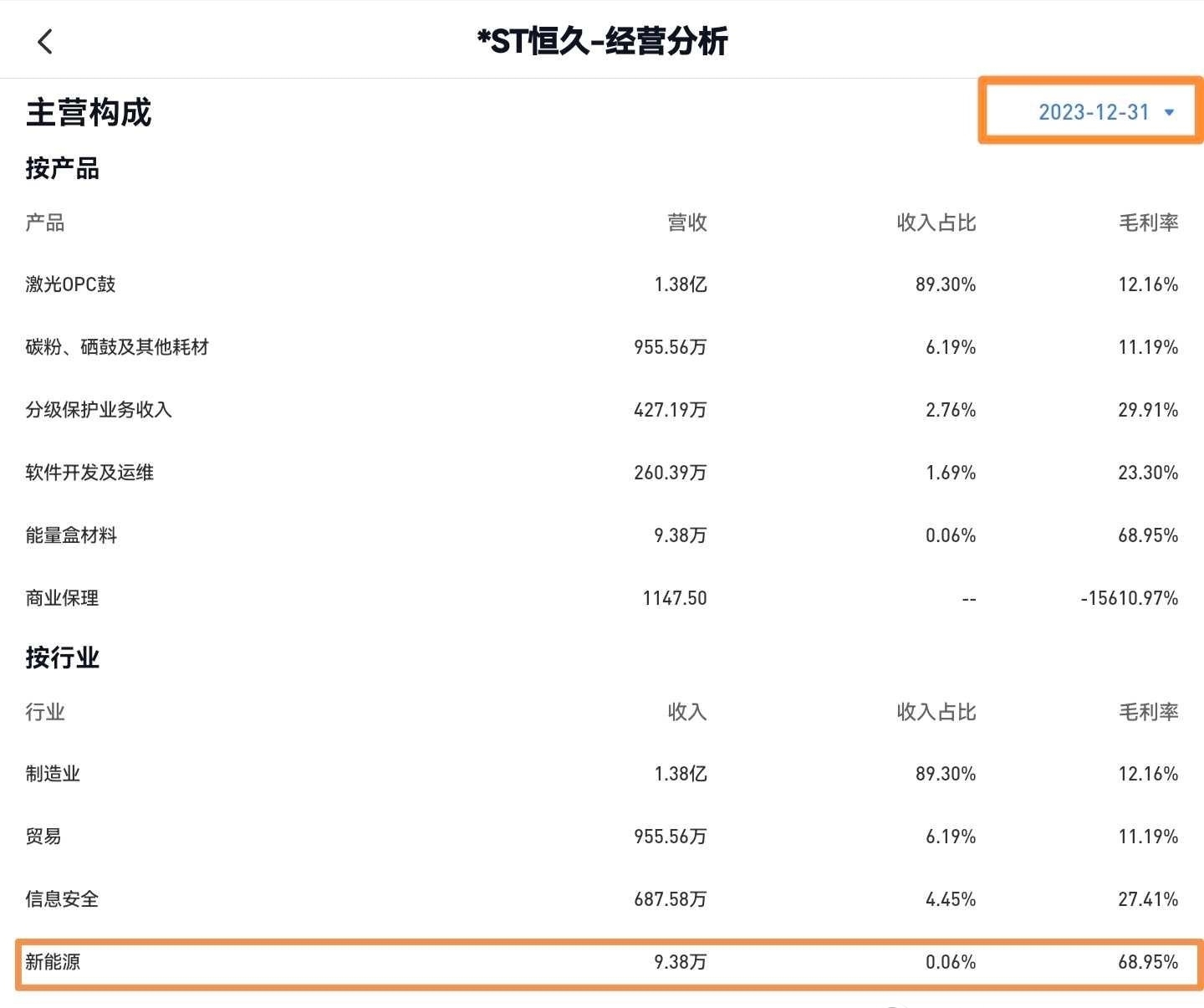Image resolution: width=1204 pixels, height=1008 pixels.
Task: Click 收入占比 header in industry table
Action: (936, 712)
